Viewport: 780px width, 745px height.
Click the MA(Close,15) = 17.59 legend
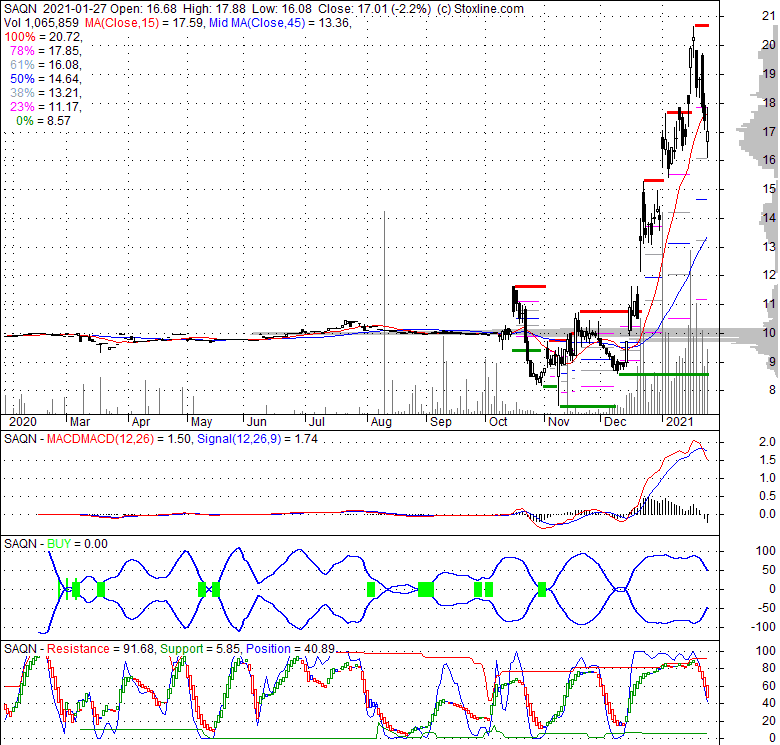(144, 23)
